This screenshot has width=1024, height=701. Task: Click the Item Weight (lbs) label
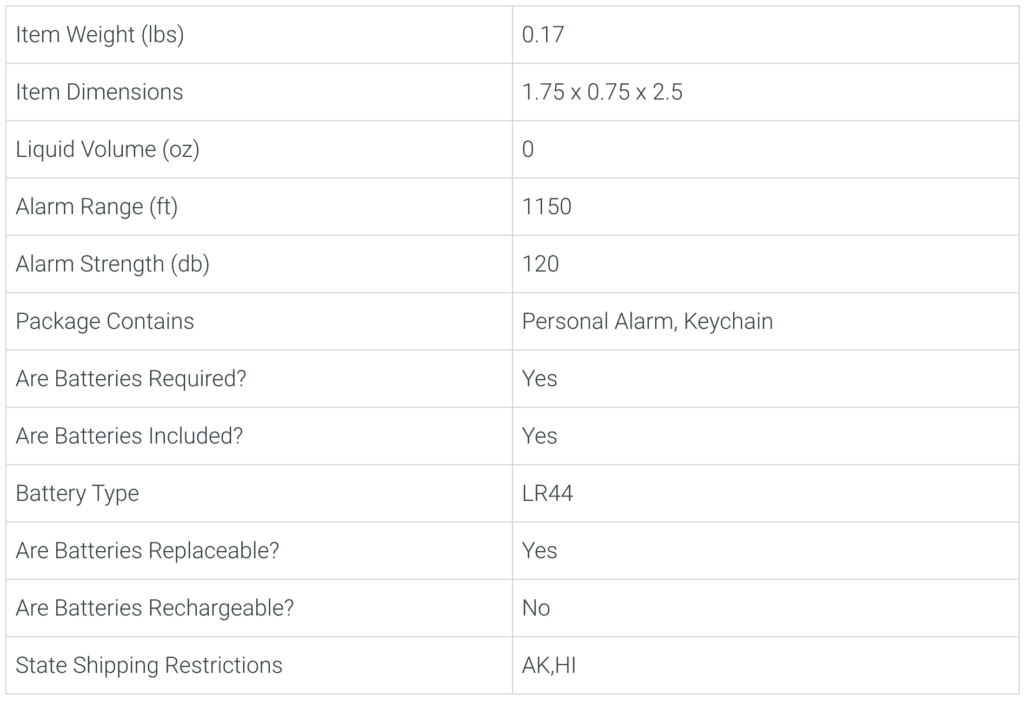pyautogui.click(x=100, y=35)
